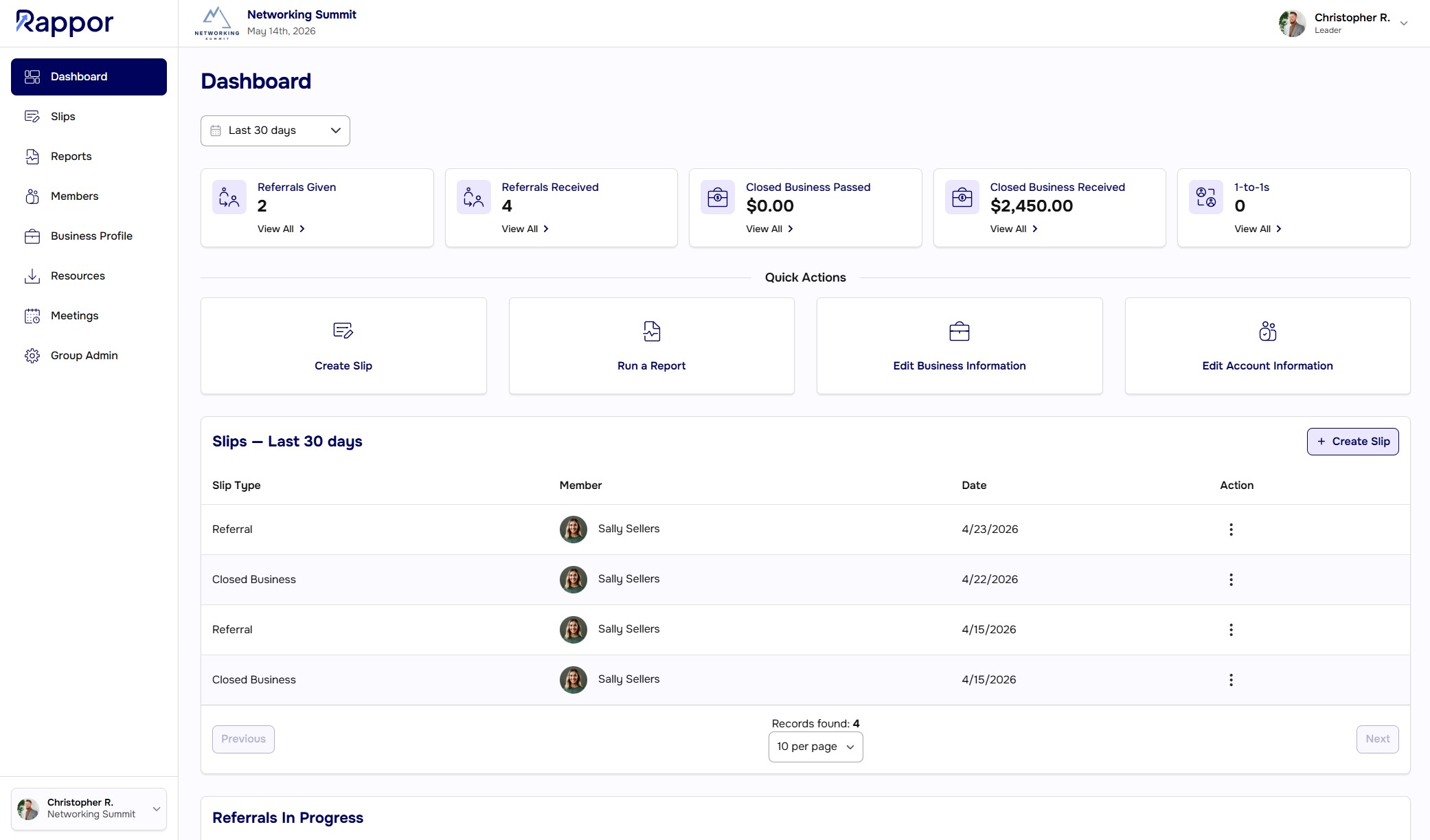Screen dimensions: 1430x840
Task: Click the Run a Report icon
Action: 652,331
